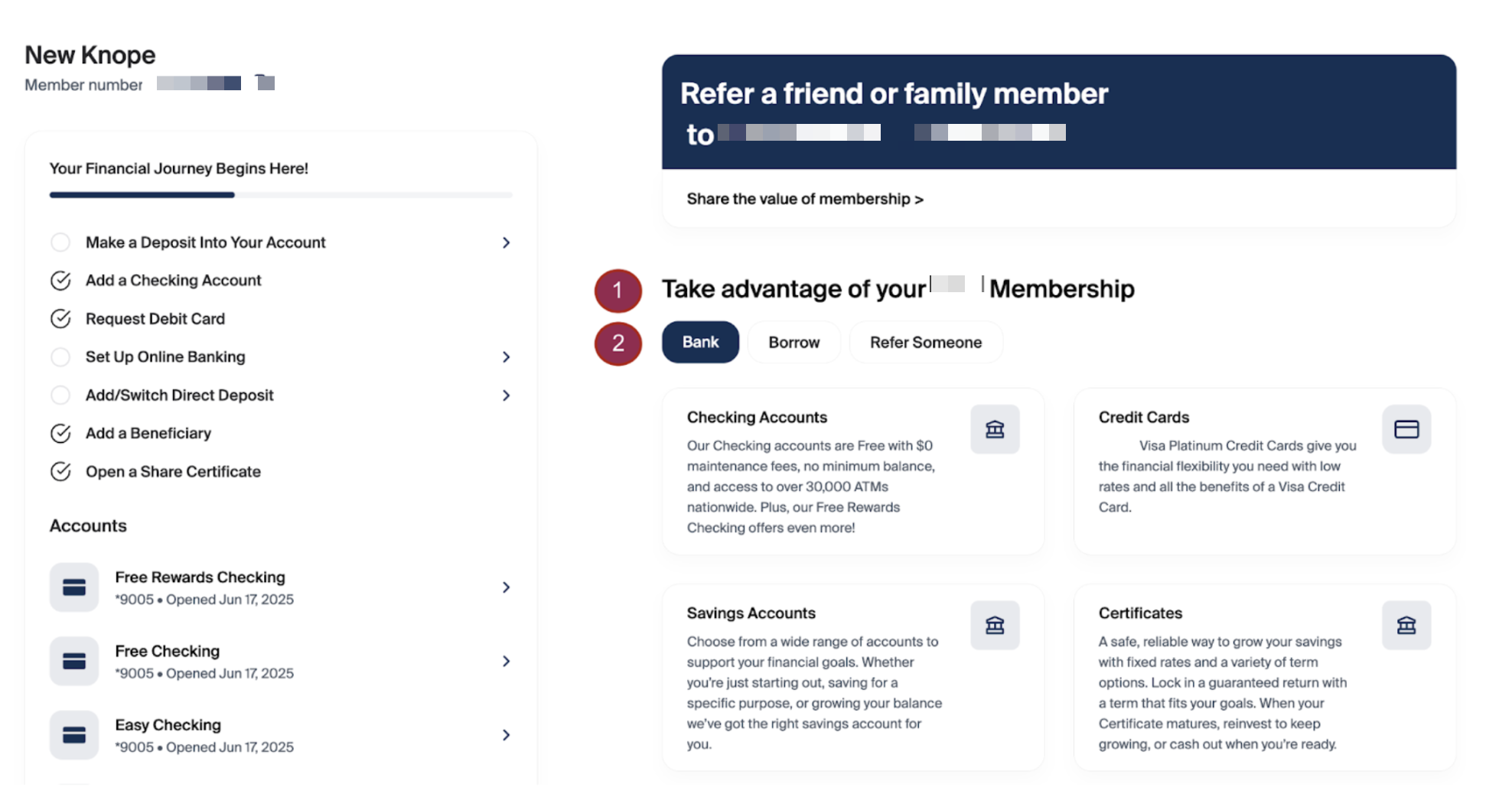The width and height of the screenshot is (1512, 797).
Task: Click the Free Rewards Checking card icon
Action: pyautogui.click(x=74, y=587)
